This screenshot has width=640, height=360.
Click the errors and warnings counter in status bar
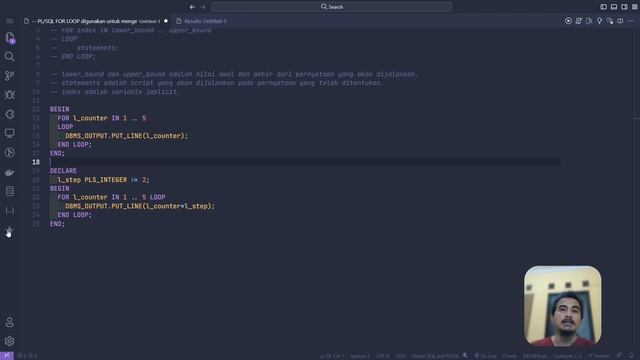pos(27,356)
